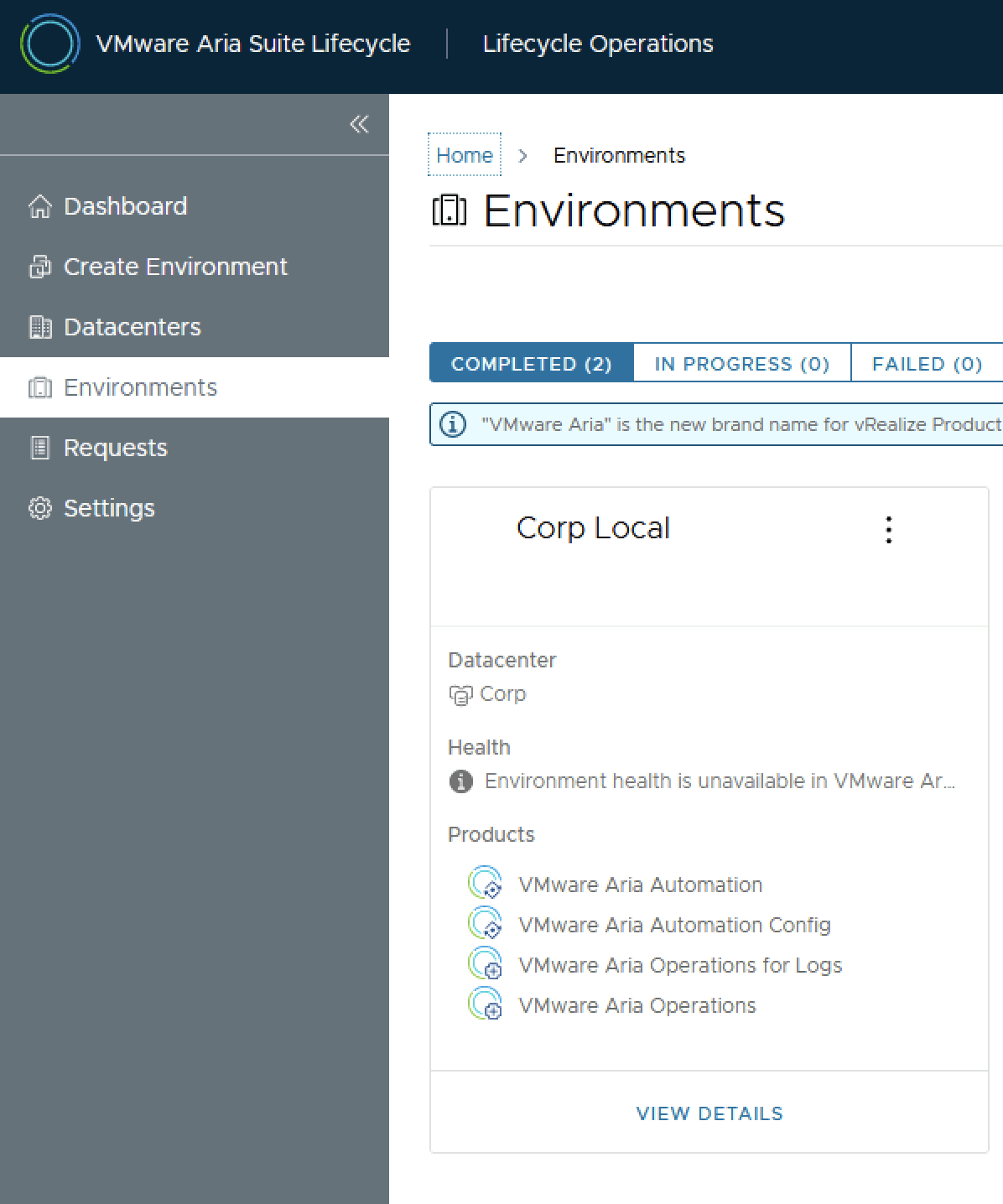
Task: Click the environment health info icon
Action: (460, 781)
